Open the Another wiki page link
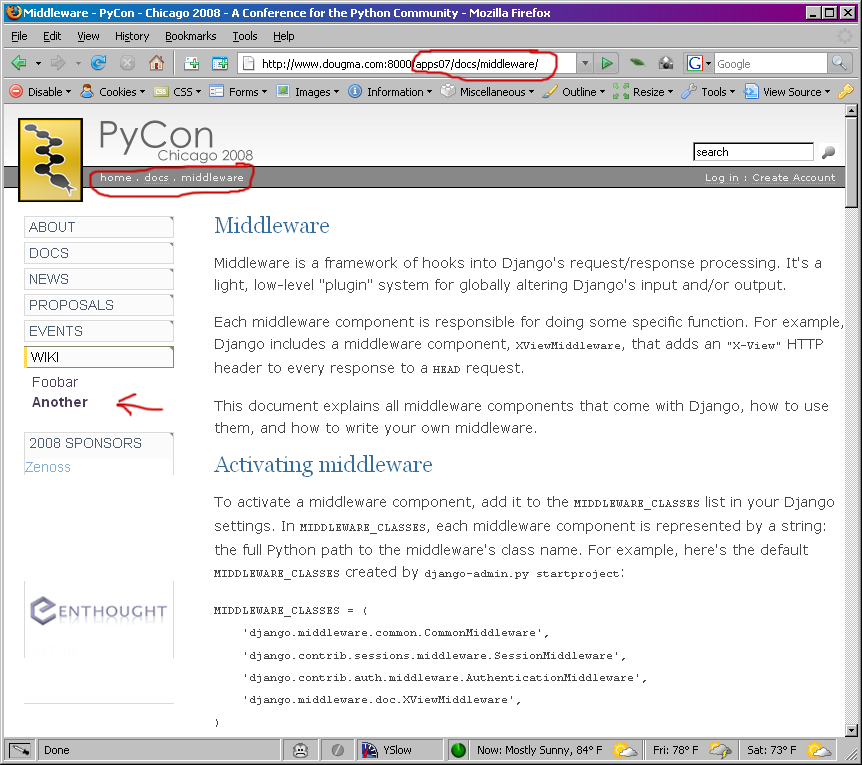 coord(60,402)
